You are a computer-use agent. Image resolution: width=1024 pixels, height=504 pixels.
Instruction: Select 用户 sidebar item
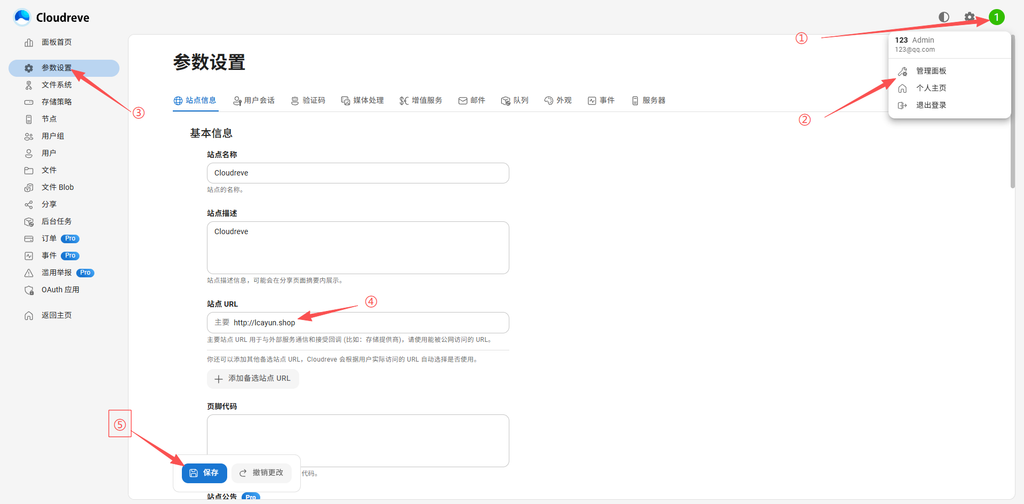click(x=64, y=153)
